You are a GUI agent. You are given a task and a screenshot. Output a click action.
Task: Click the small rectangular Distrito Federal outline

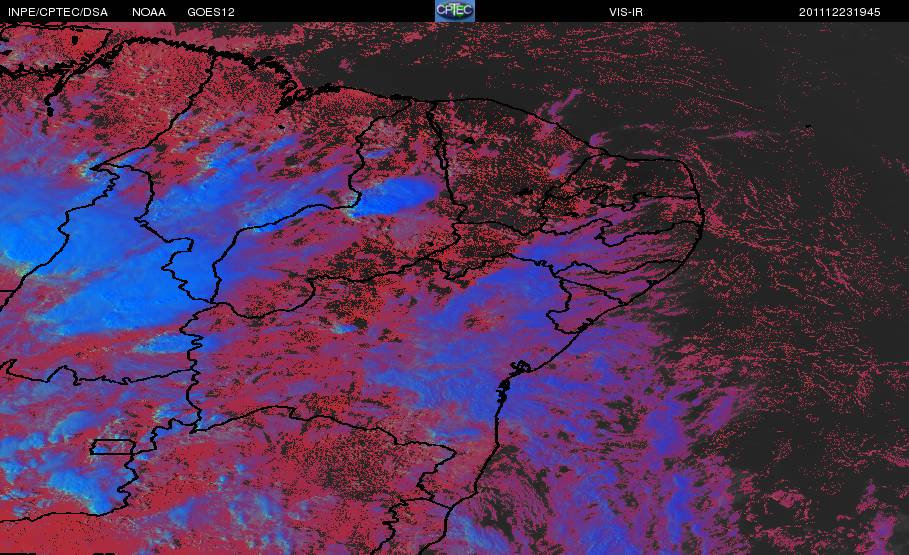point(112,447)
